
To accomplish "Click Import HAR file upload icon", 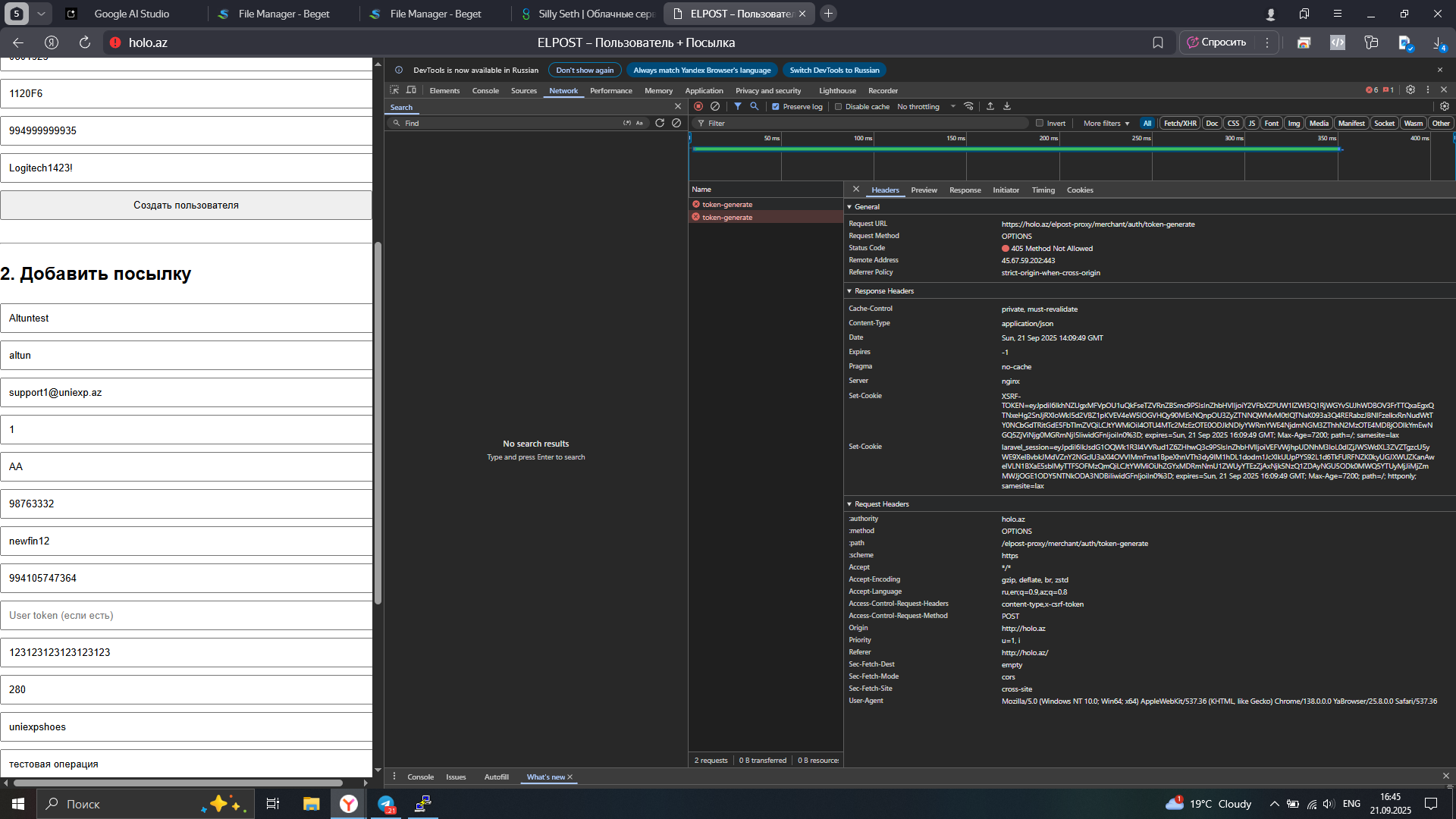I will [x=990, y=106].
